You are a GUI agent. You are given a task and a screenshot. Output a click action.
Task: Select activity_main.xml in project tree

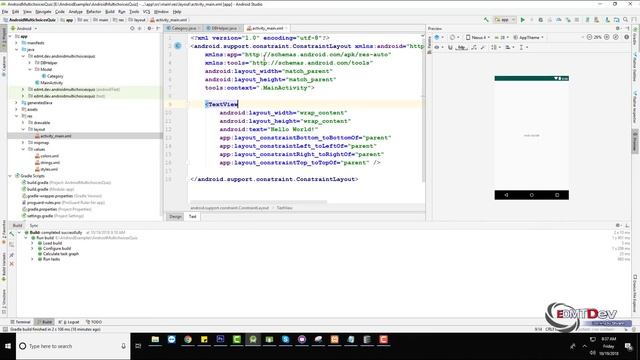point(56,136)
